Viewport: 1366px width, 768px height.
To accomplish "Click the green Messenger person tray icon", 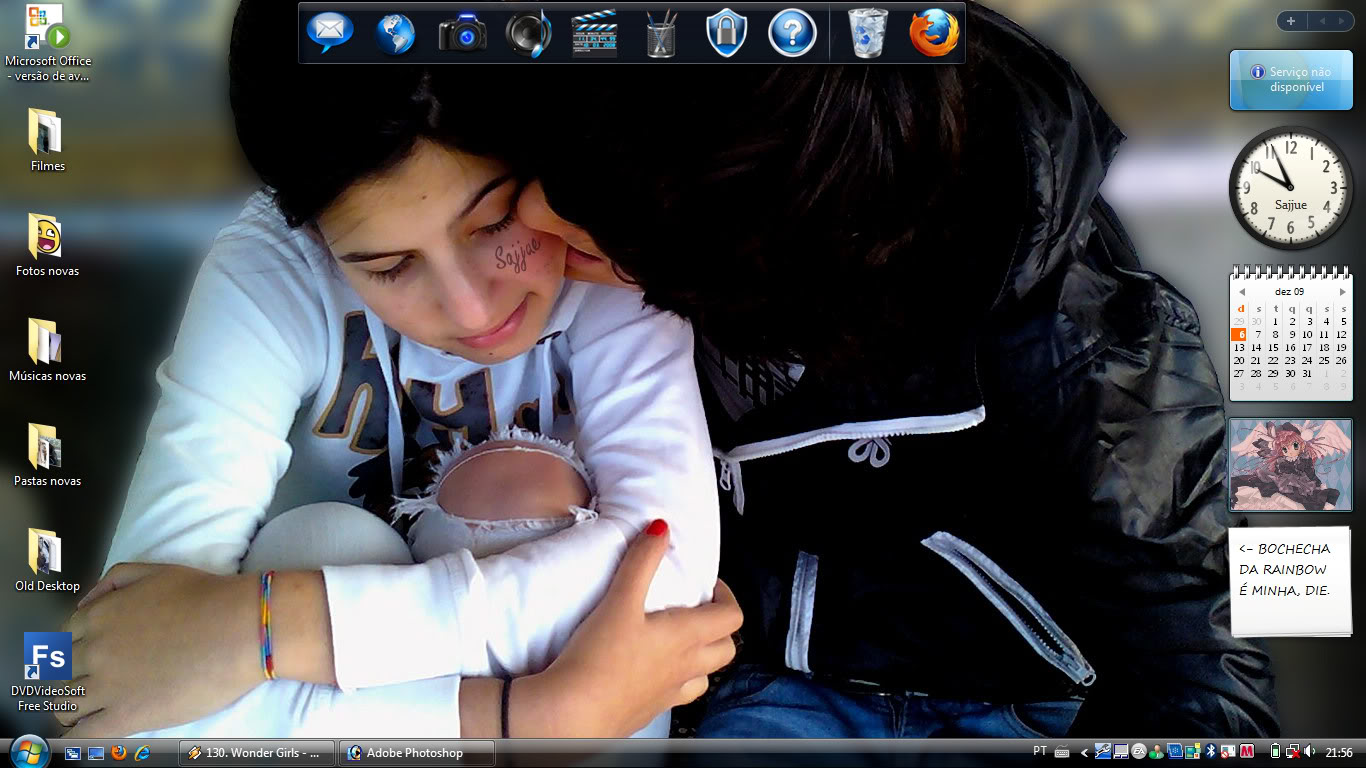I will click(1157, 751).
